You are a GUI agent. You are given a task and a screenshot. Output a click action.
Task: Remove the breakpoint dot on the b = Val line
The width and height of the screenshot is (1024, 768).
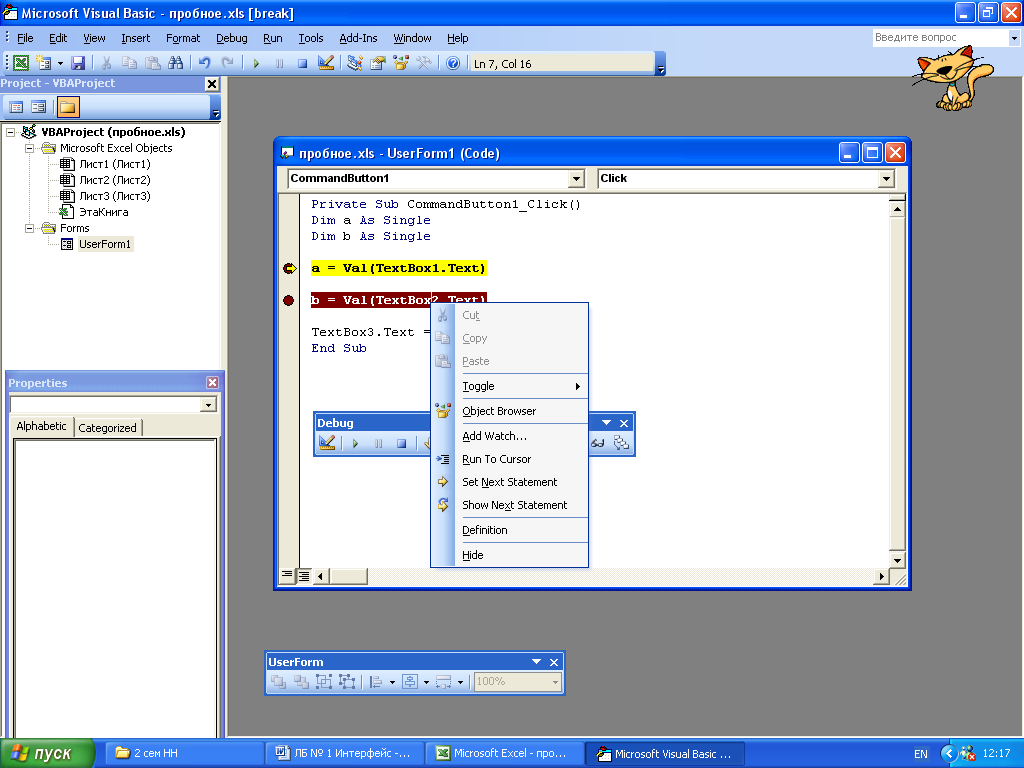[x=289, y=300]
